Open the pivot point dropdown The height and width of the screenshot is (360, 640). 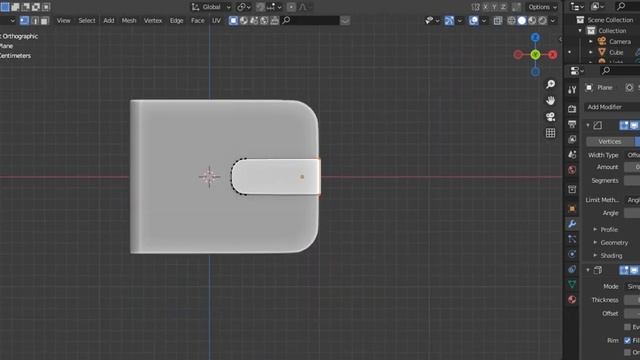tap(244, 7)
